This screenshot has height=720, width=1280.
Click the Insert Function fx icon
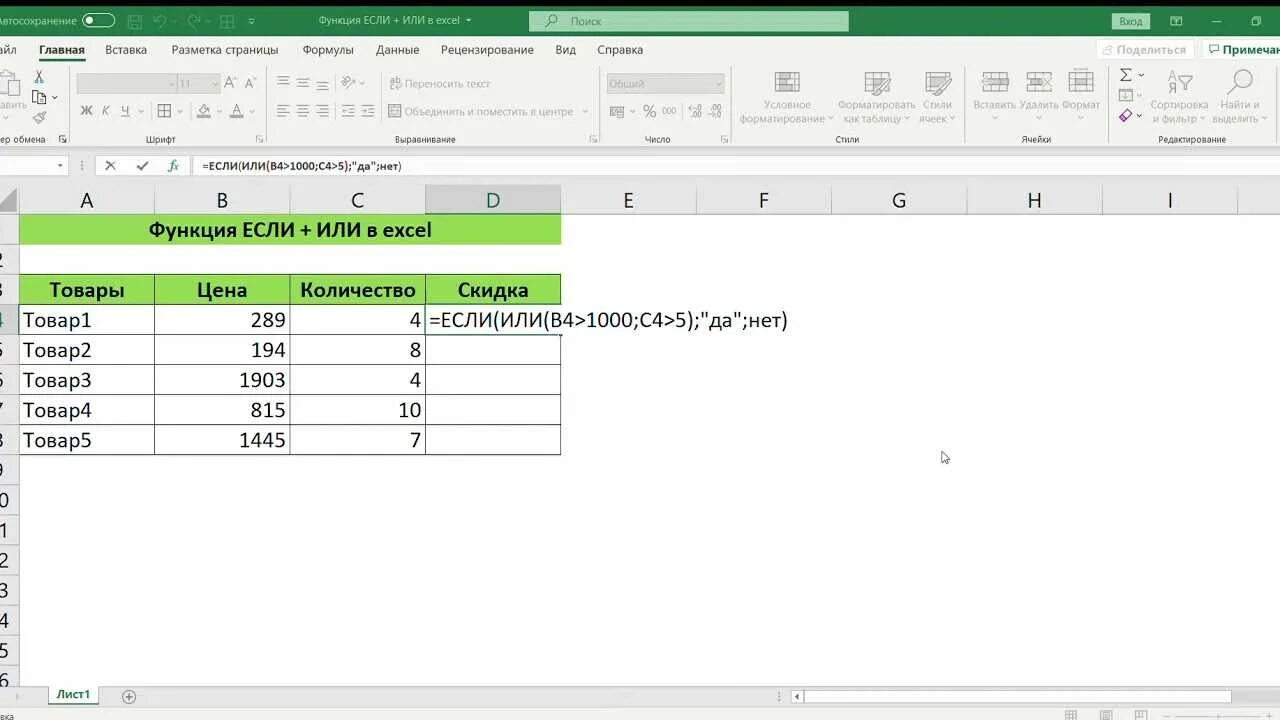(x=173, y=166)
